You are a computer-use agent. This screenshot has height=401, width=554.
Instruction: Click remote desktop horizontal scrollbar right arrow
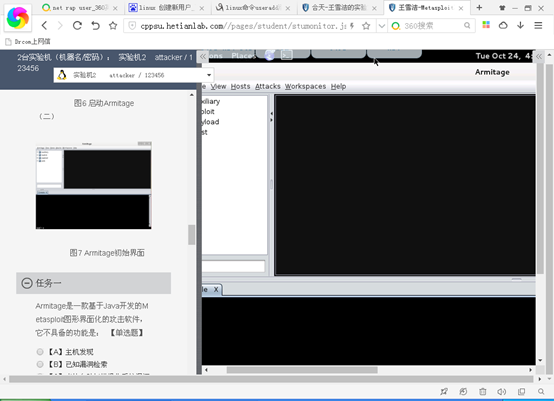(530, 370)
